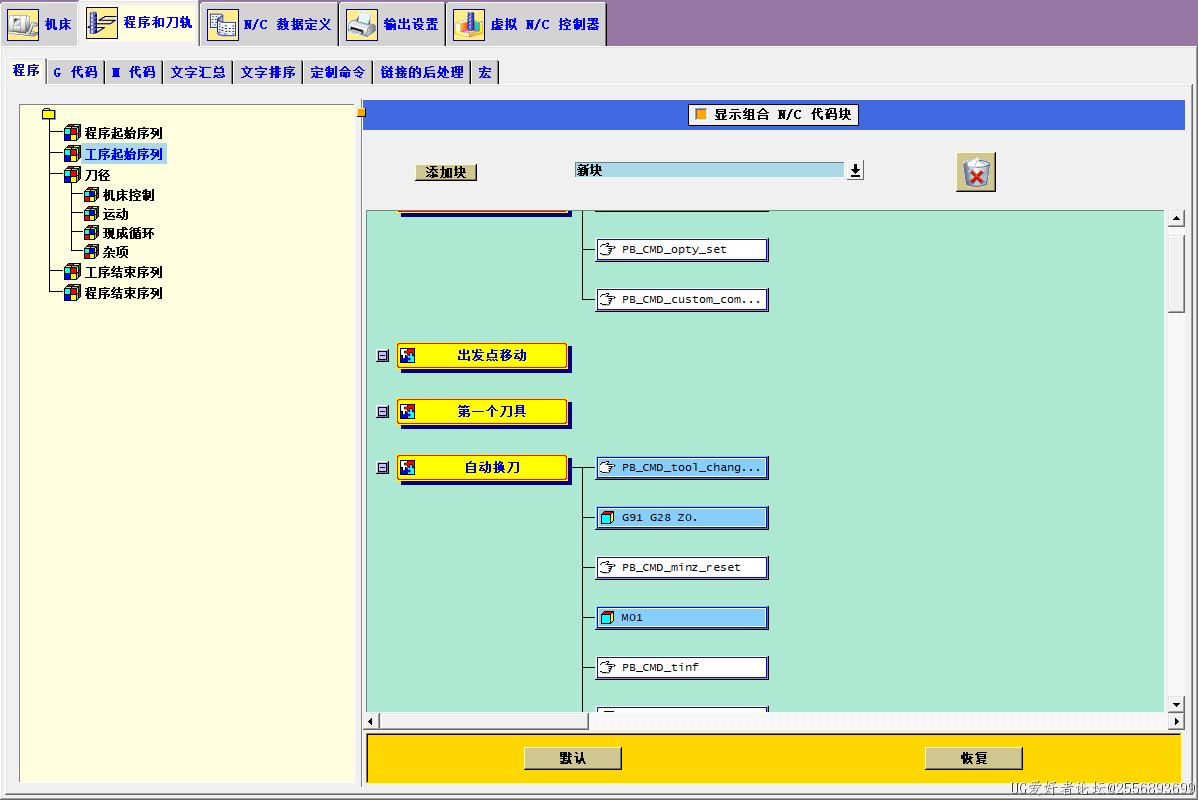Switch to the M 代码 sub-tab
Viewport: 1198px width, 800px height.
point(133,72)
